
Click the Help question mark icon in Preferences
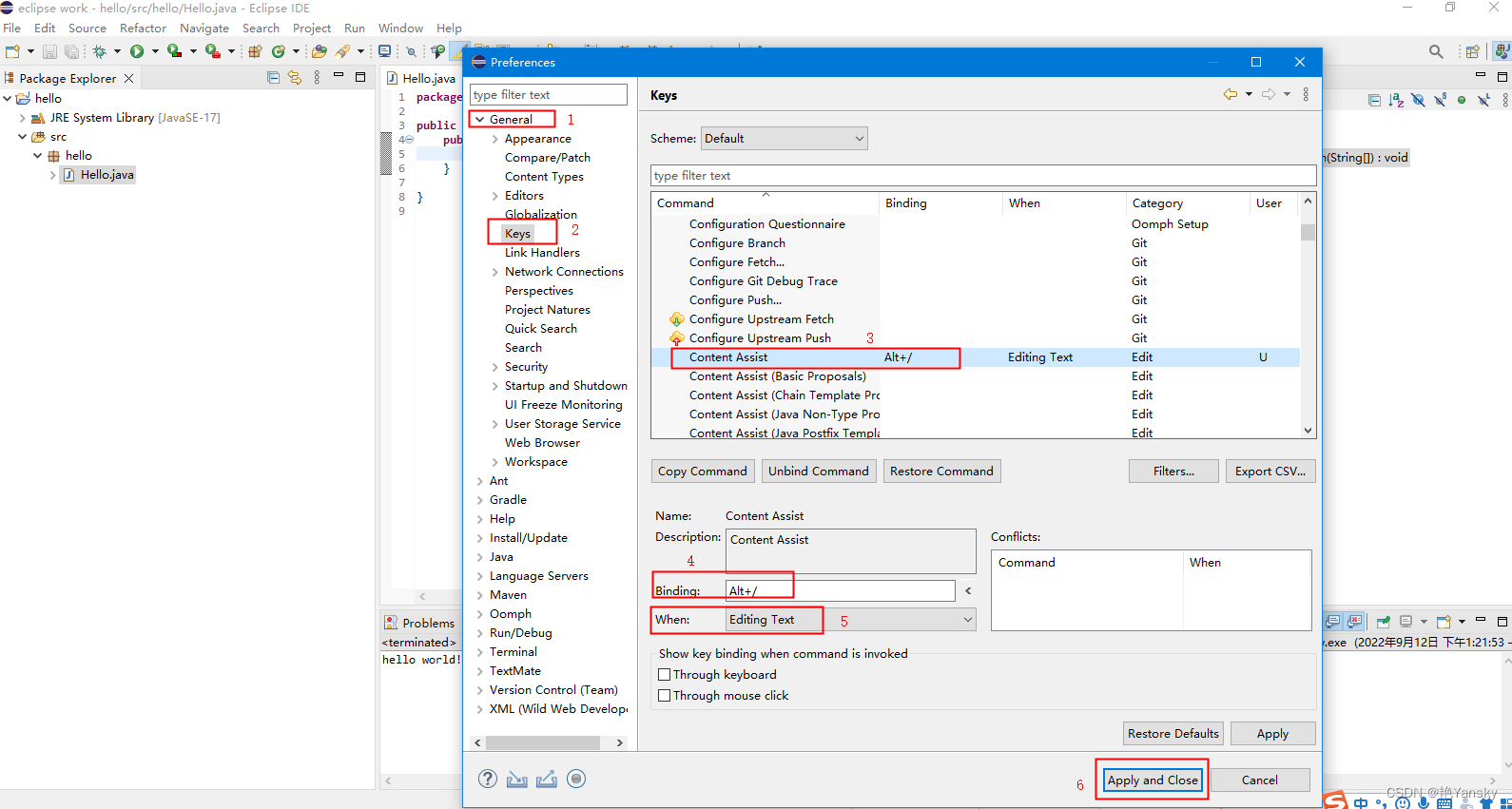click(x=488, y=779)
